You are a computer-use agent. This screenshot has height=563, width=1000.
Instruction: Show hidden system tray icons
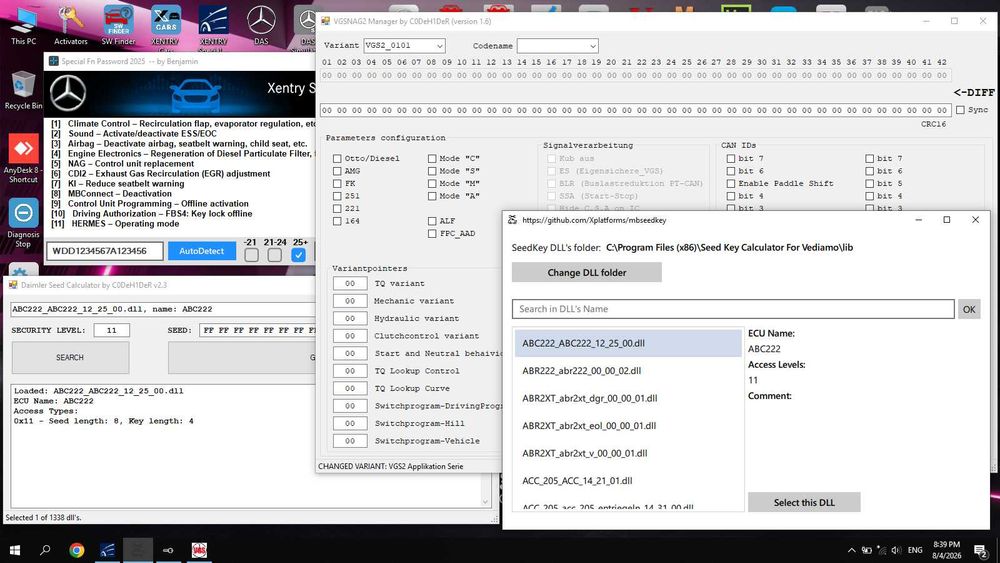click(851, 550)
